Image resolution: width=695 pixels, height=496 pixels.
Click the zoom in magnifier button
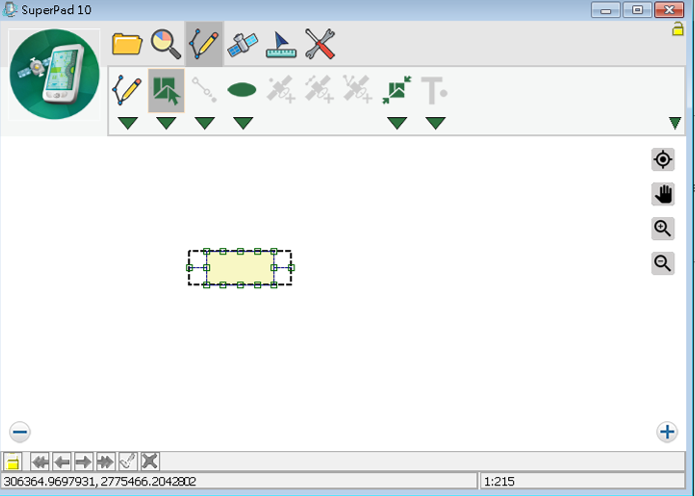coord(663,229)
